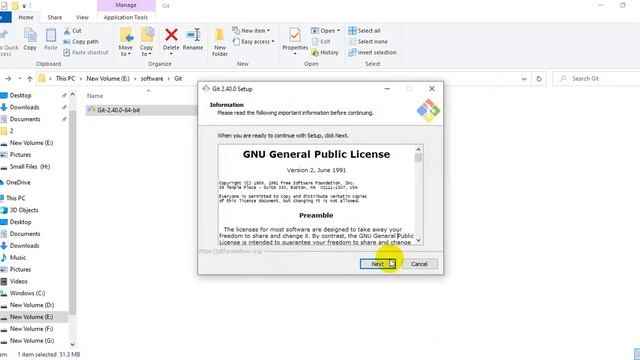Open New Volume (G:) in sidebar
The image size is (640, 360).
pos(32,341)
